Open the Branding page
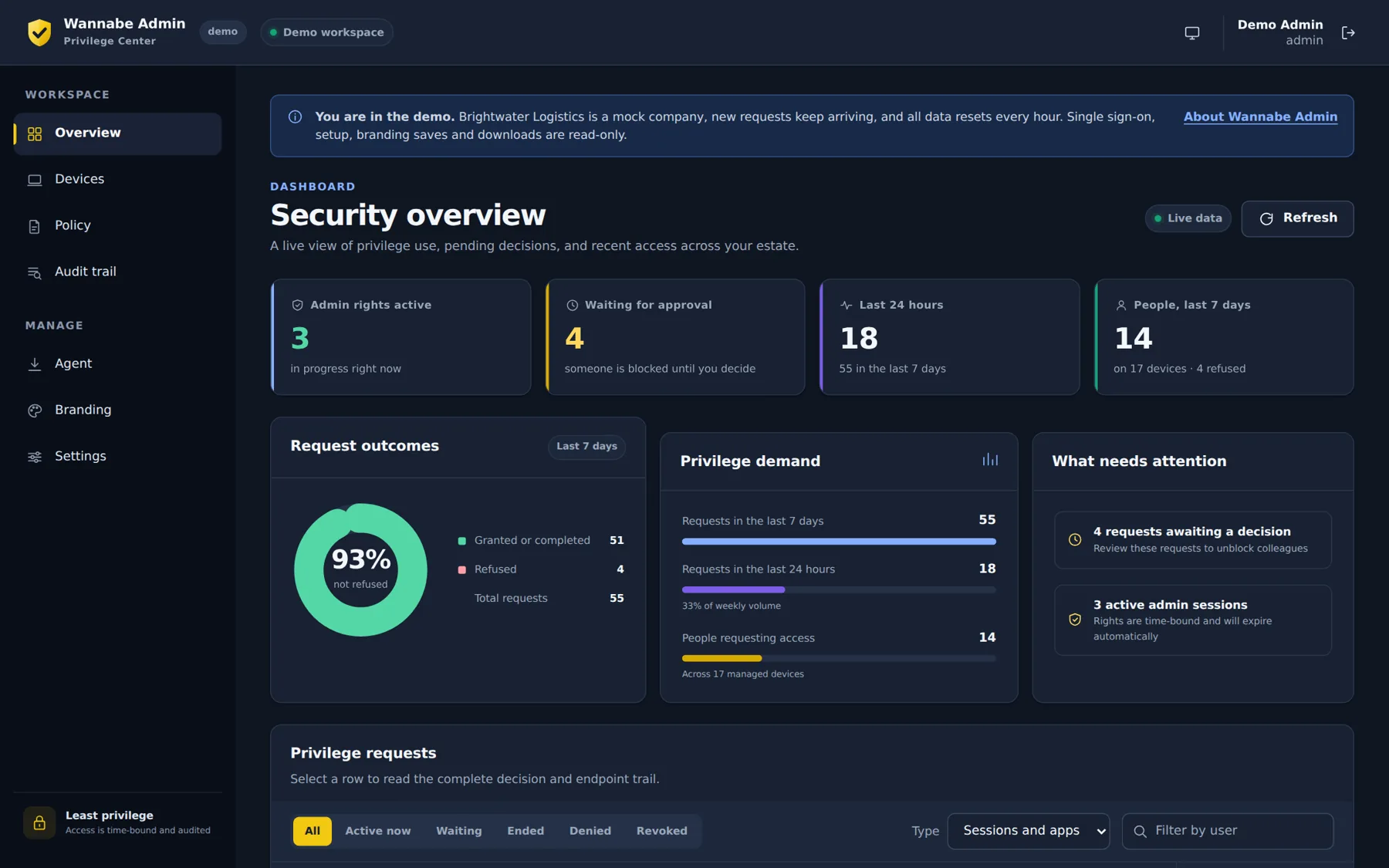This screenshot has height=868, width=1389. [x=117, y=410]
